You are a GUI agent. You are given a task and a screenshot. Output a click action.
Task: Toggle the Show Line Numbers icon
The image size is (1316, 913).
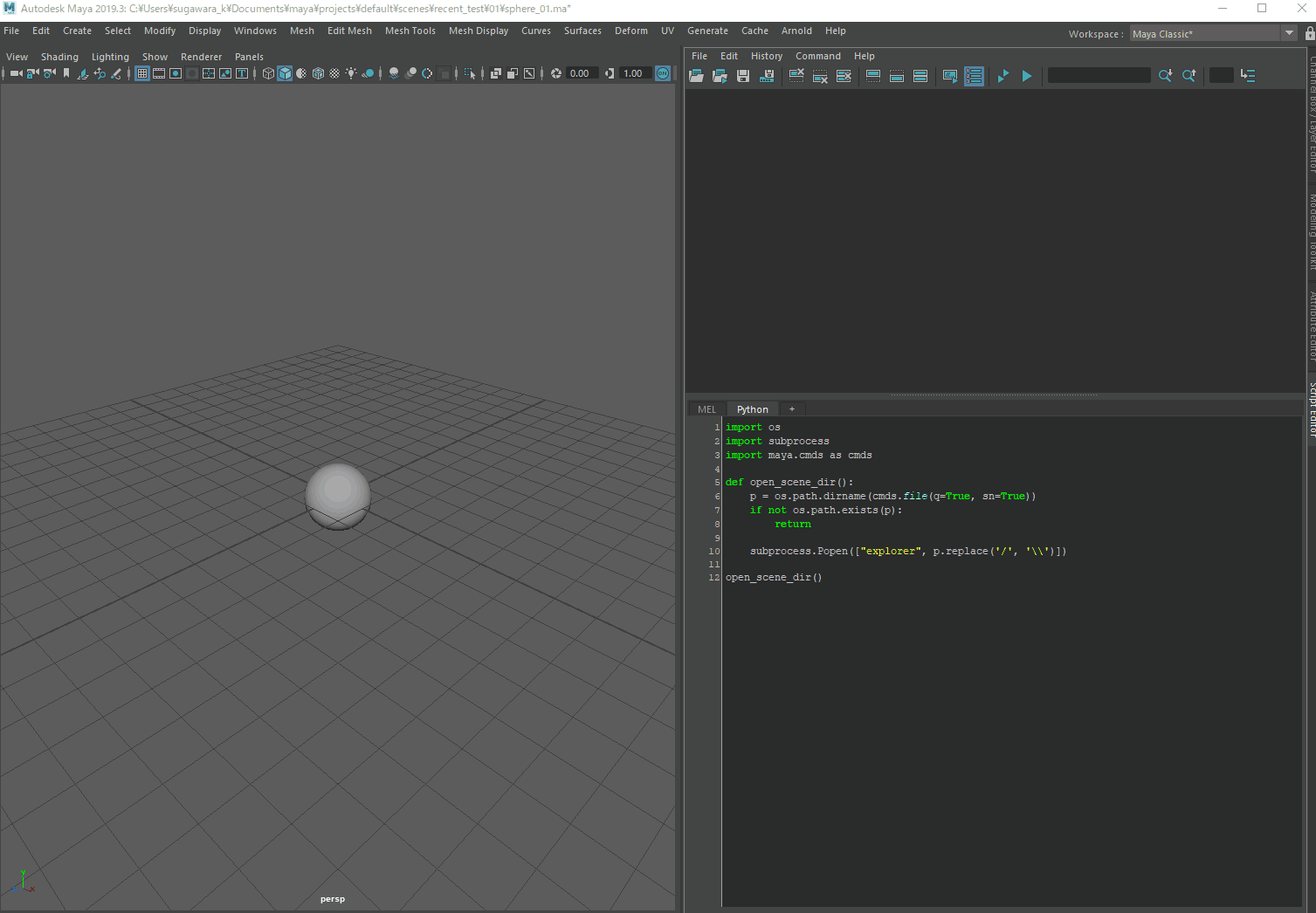coord(974,76)
